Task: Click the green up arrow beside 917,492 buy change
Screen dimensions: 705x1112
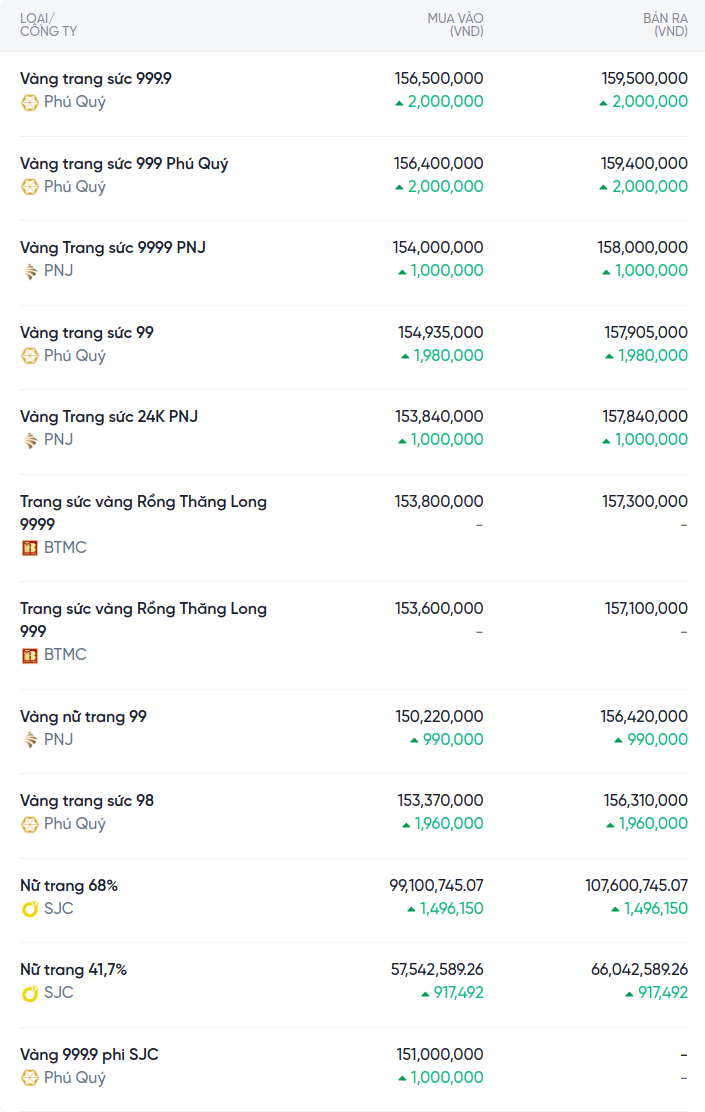Action: 425,994
